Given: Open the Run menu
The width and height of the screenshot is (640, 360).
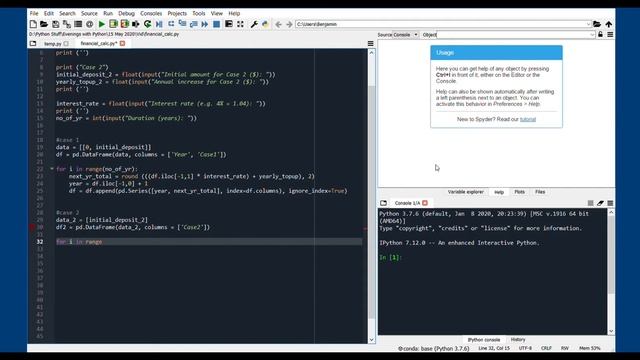Looking at the screenshot, I should tap(108, 13).
